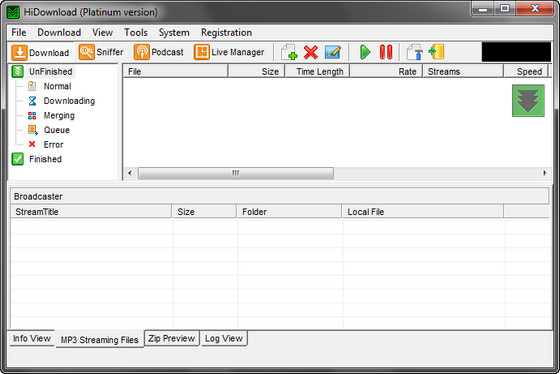This screenshot has width=560, height=374.
Task: Switch to the Info View tab
Action: (x=32, y=338)
